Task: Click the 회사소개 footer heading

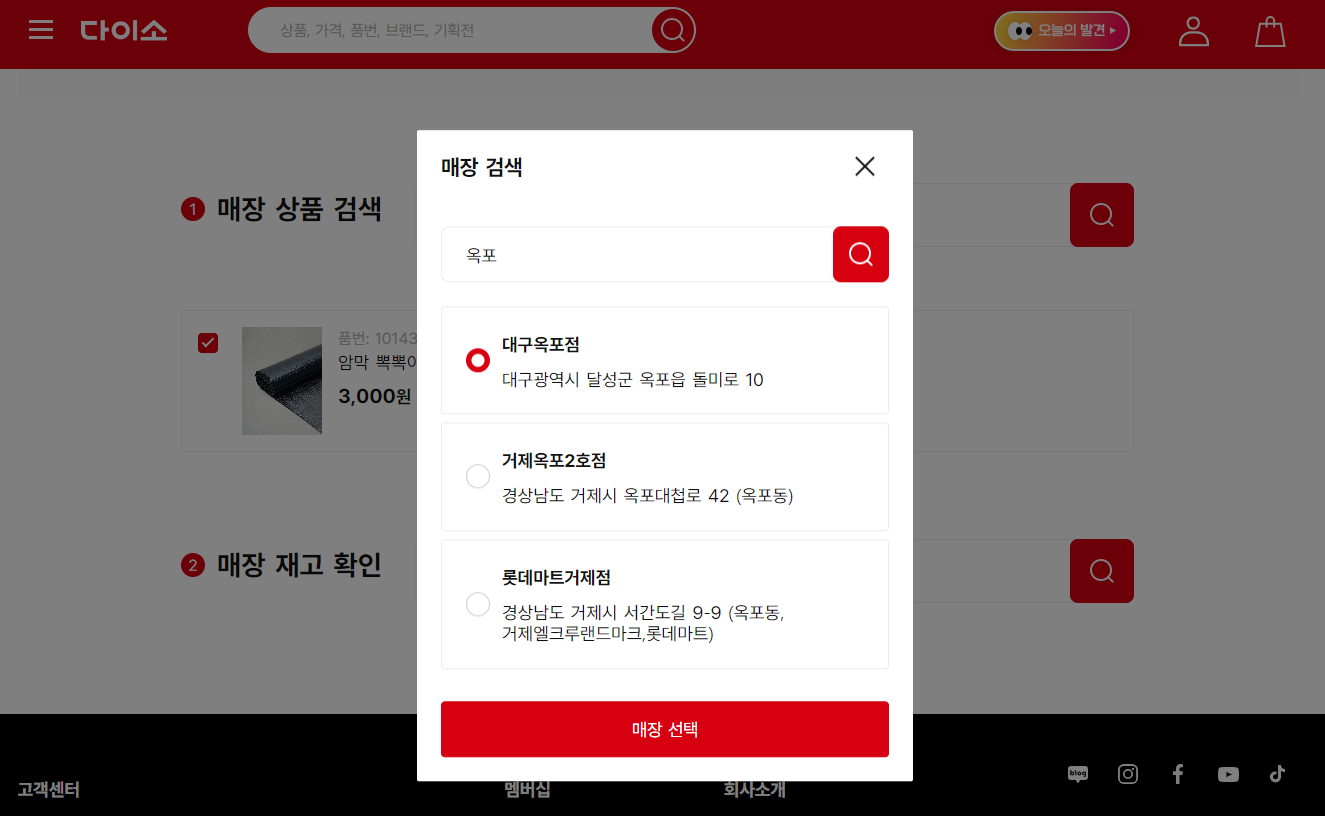Action: click(x=755, y=790)
